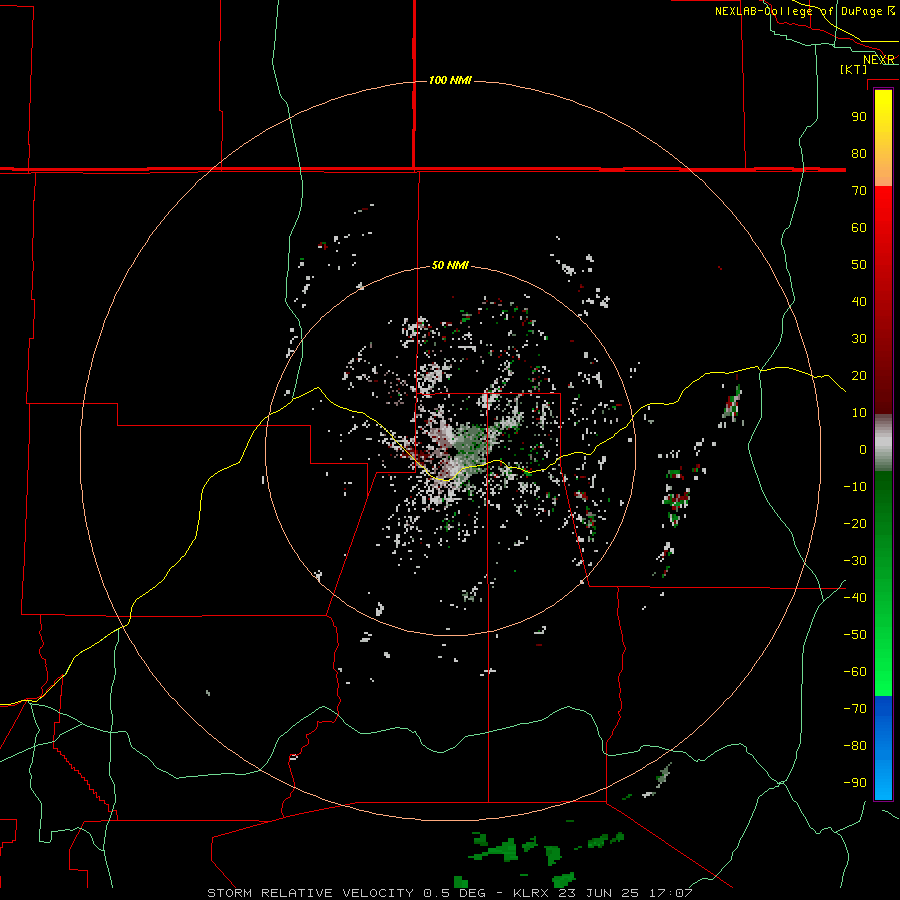Click the NEXR label above the scale
The height and width of the screenshot is (900, 900).
coord(878,60)
